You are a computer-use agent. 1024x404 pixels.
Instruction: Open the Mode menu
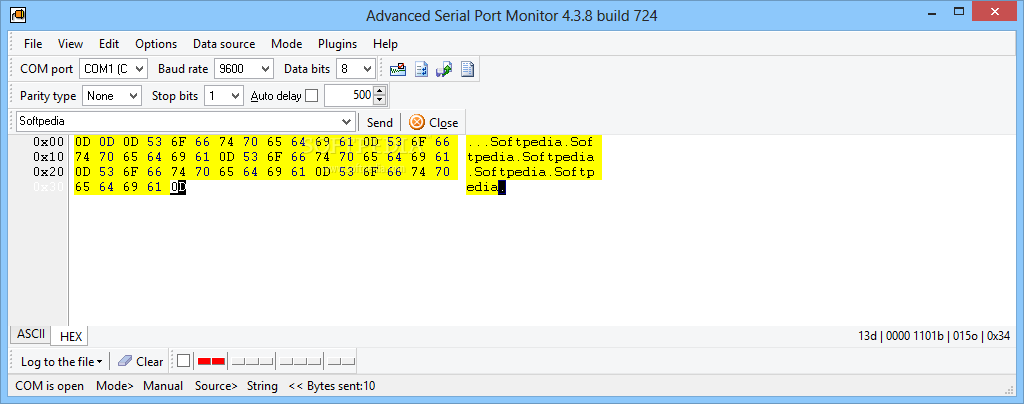287,44
